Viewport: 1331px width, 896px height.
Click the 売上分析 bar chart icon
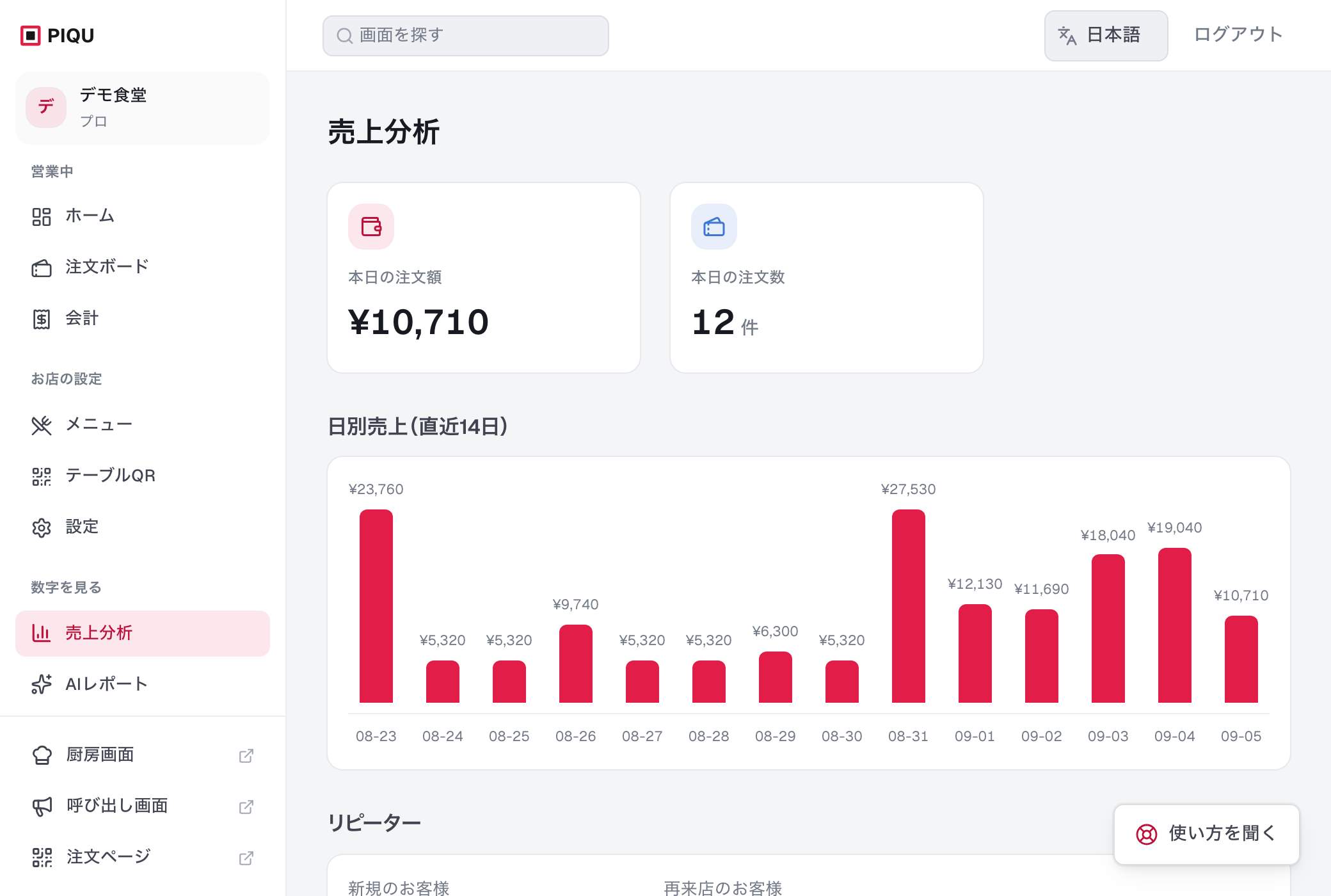pos(42,634)
